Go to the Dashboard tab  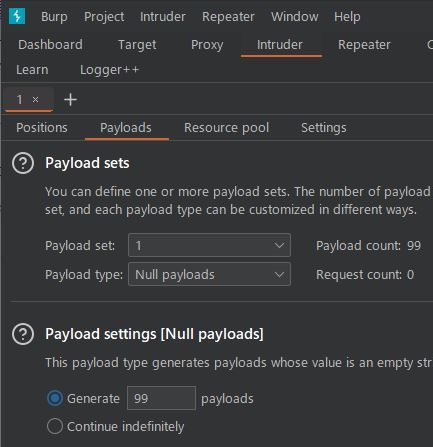(50, 45)
